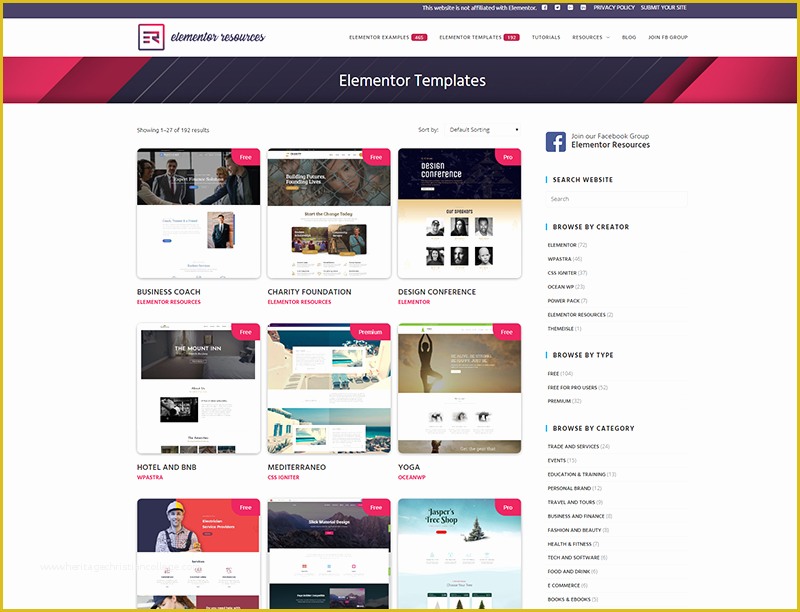
Task: Open WPAstra creator link under Hotel and BnB
Action: coord(150,478)
